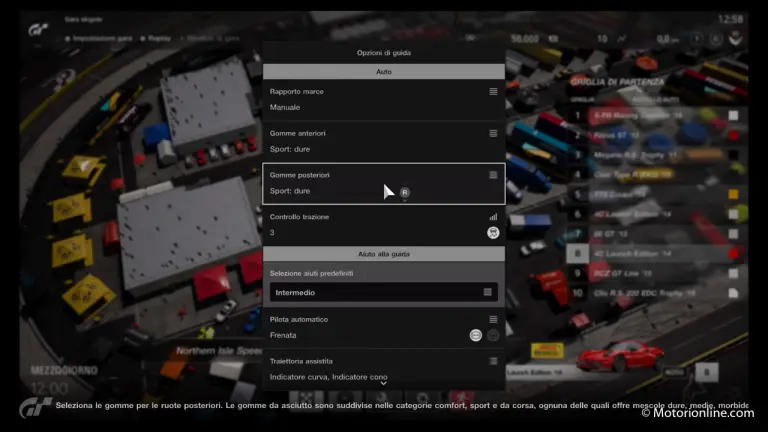Click the dimmed auto-drive icon next to Frenata
The width and height of the screenshot is (768, 432).
click(x=493, y=335)
